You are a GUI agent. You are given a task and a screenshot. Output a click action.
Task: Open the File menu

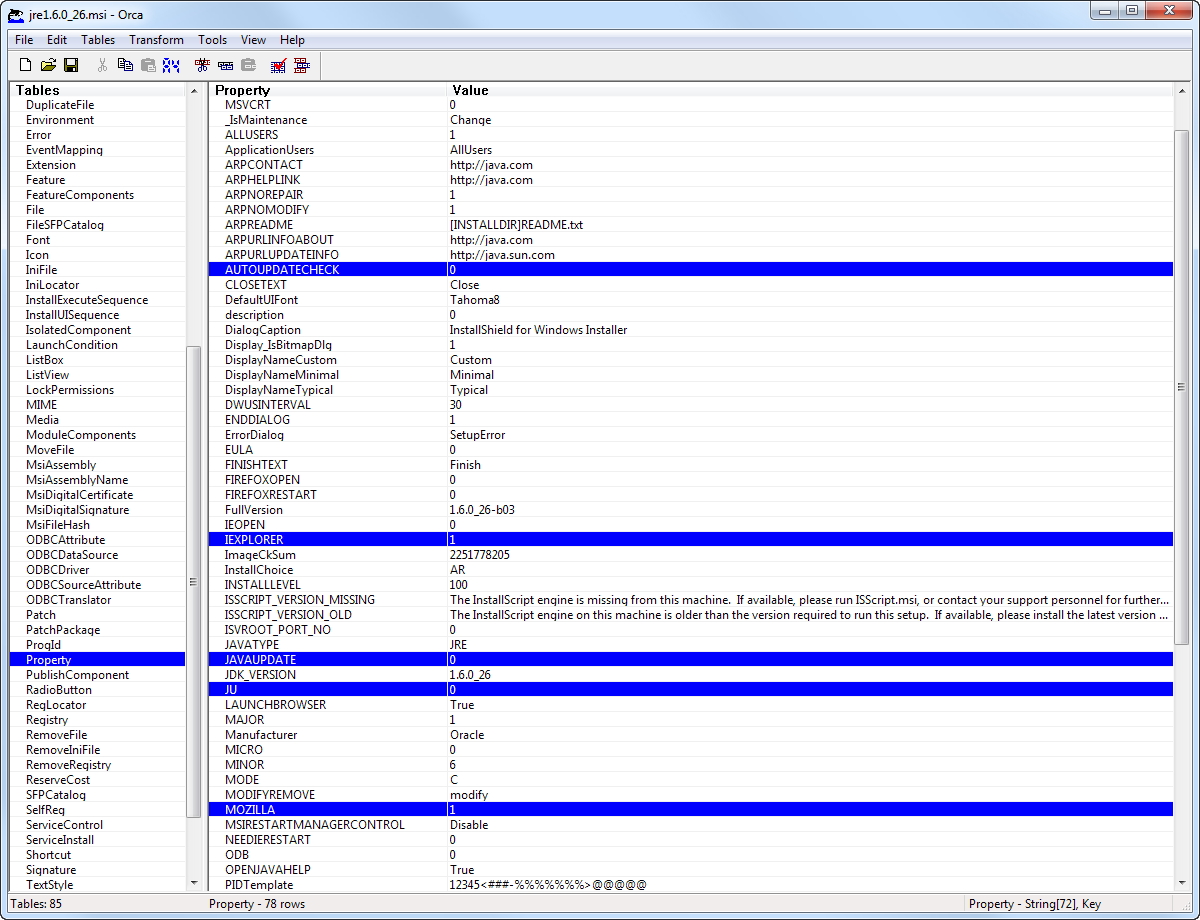pyautogui.click(x=24, y=40)
